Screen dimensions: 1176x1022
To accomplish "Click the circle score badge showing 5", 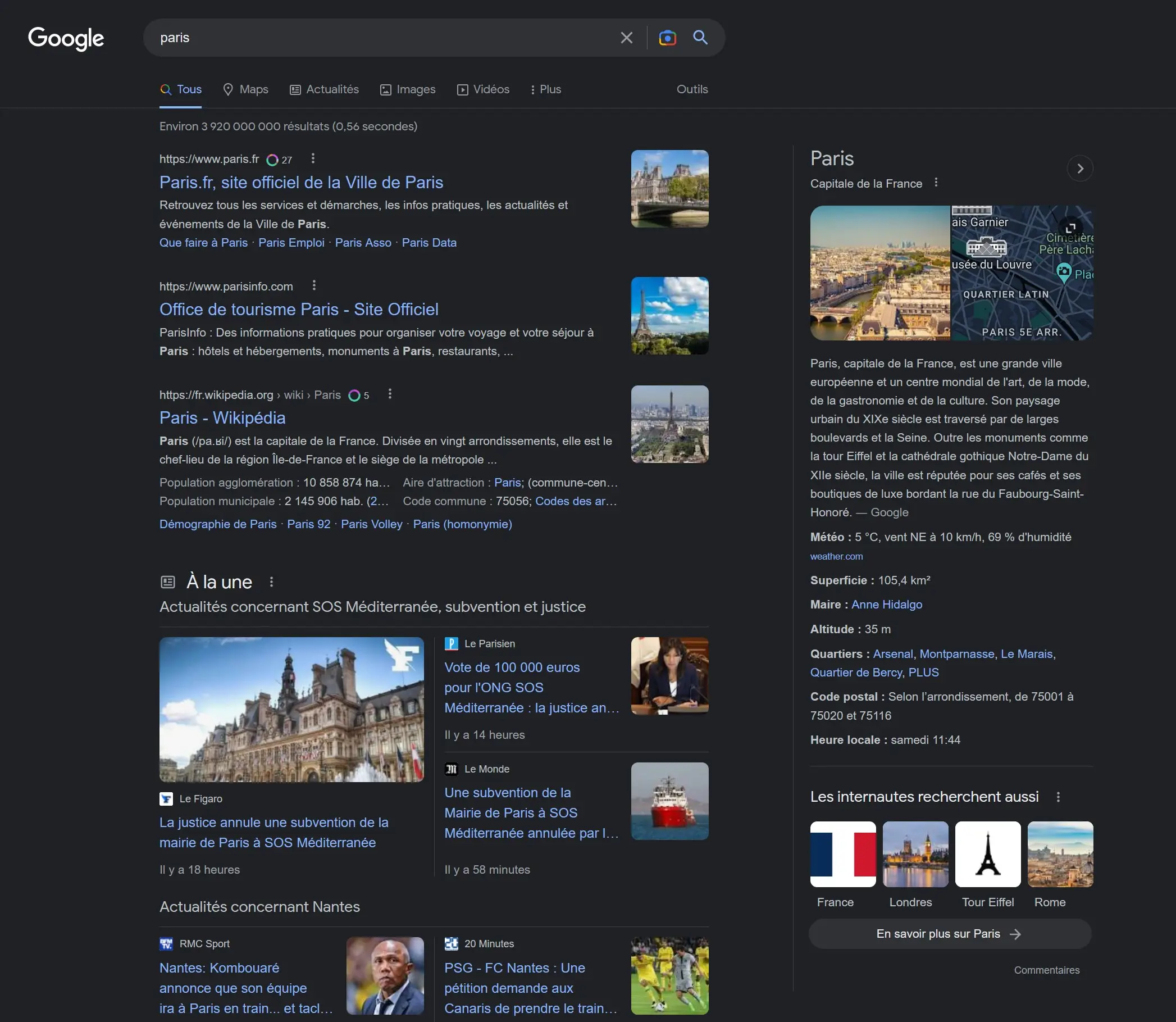I will (x=358, y=395).
